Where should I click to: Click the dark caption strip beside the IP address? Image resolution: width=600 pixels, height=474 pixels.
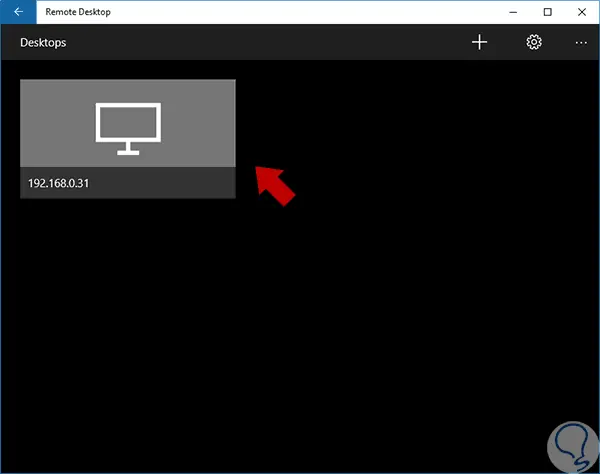tap(163, 183)
